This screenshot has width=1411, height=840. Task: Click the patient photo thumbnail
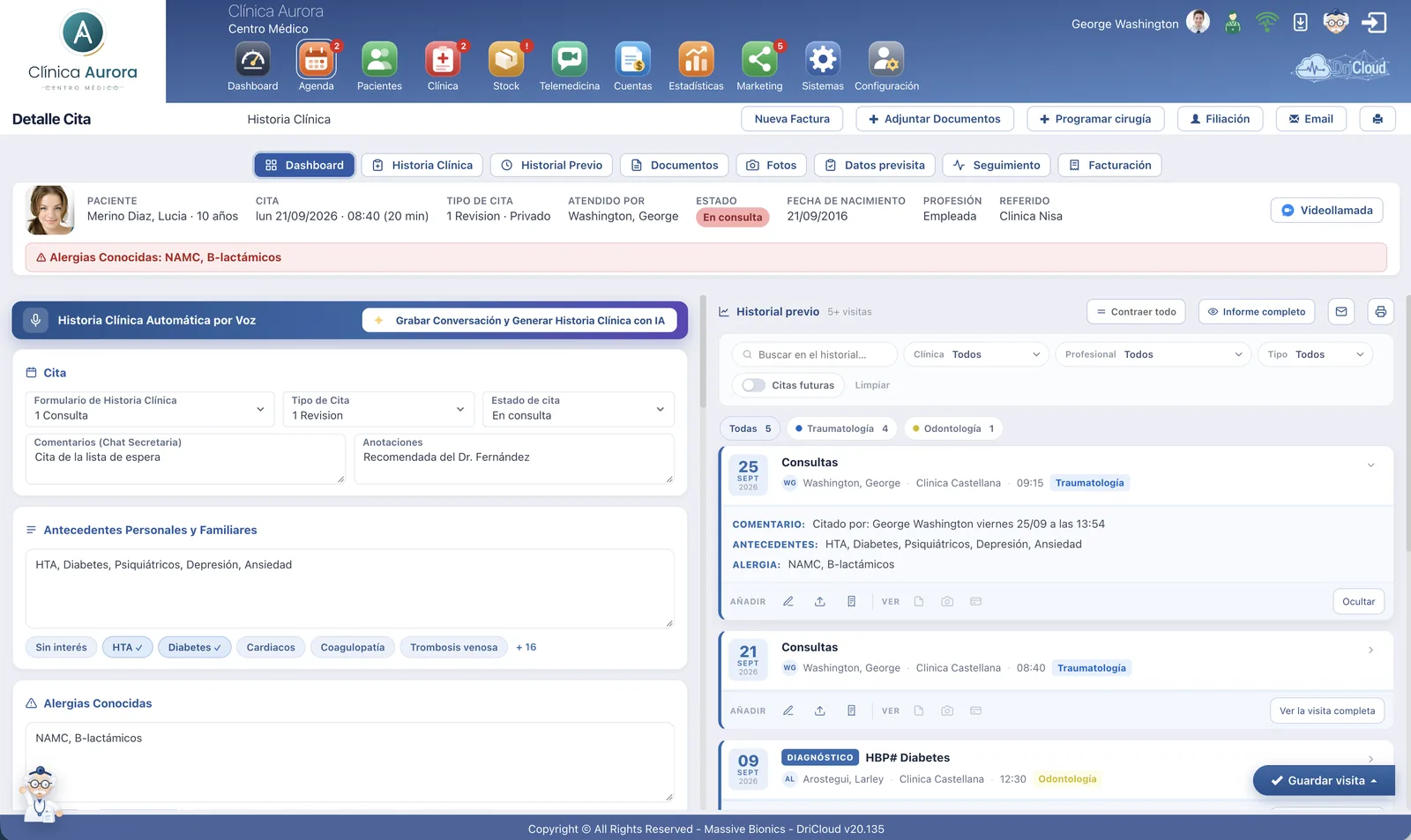click(x=49, y=210)
